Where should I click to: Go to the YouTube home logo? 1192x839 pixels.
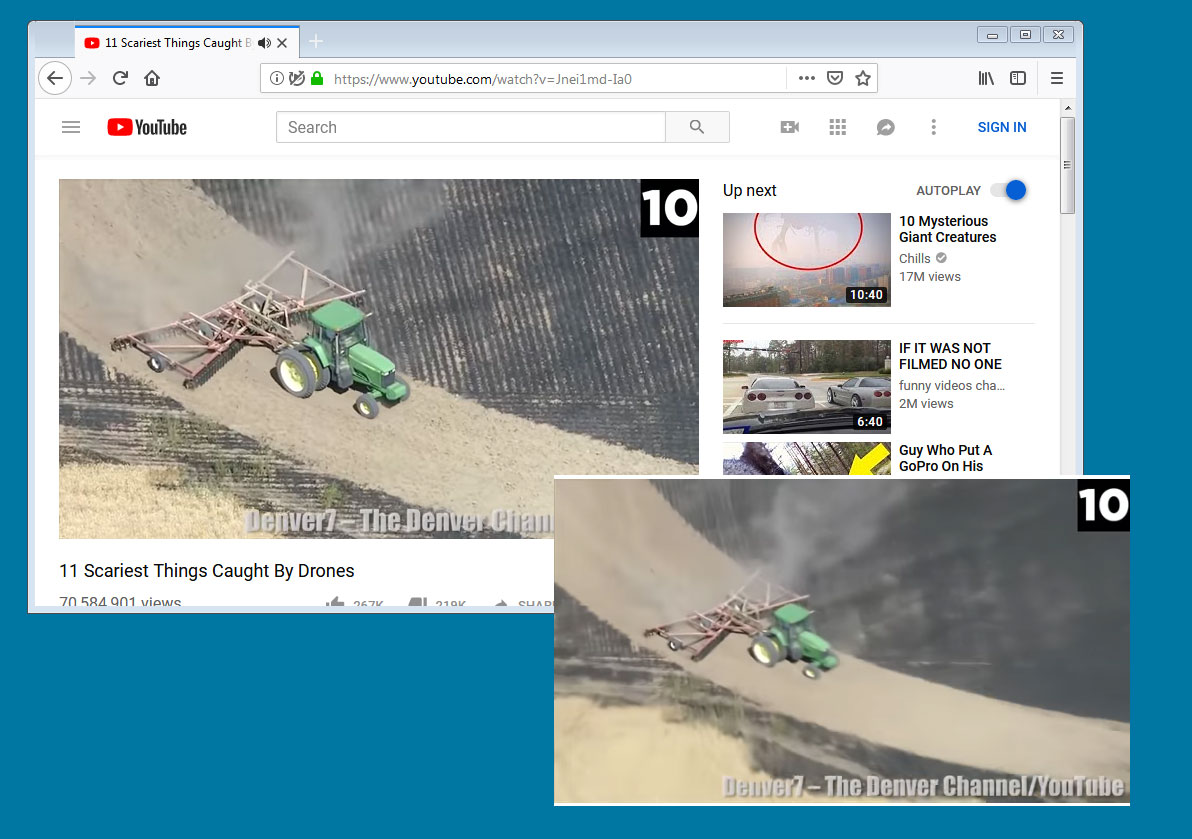(147, 127)
